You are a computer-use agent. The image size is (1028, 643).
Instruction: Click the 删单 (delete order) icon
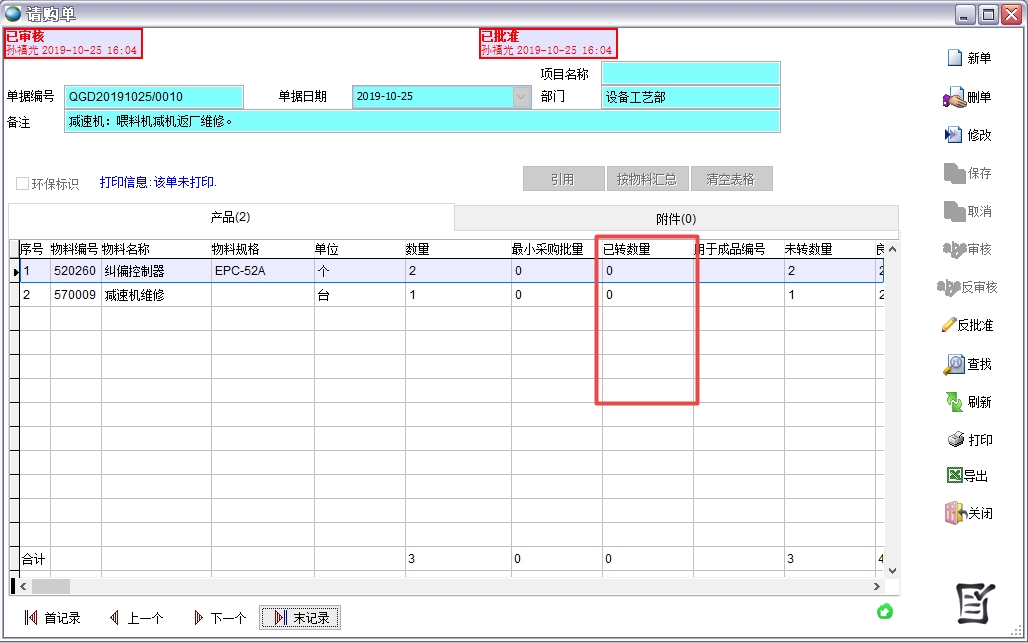953,97
